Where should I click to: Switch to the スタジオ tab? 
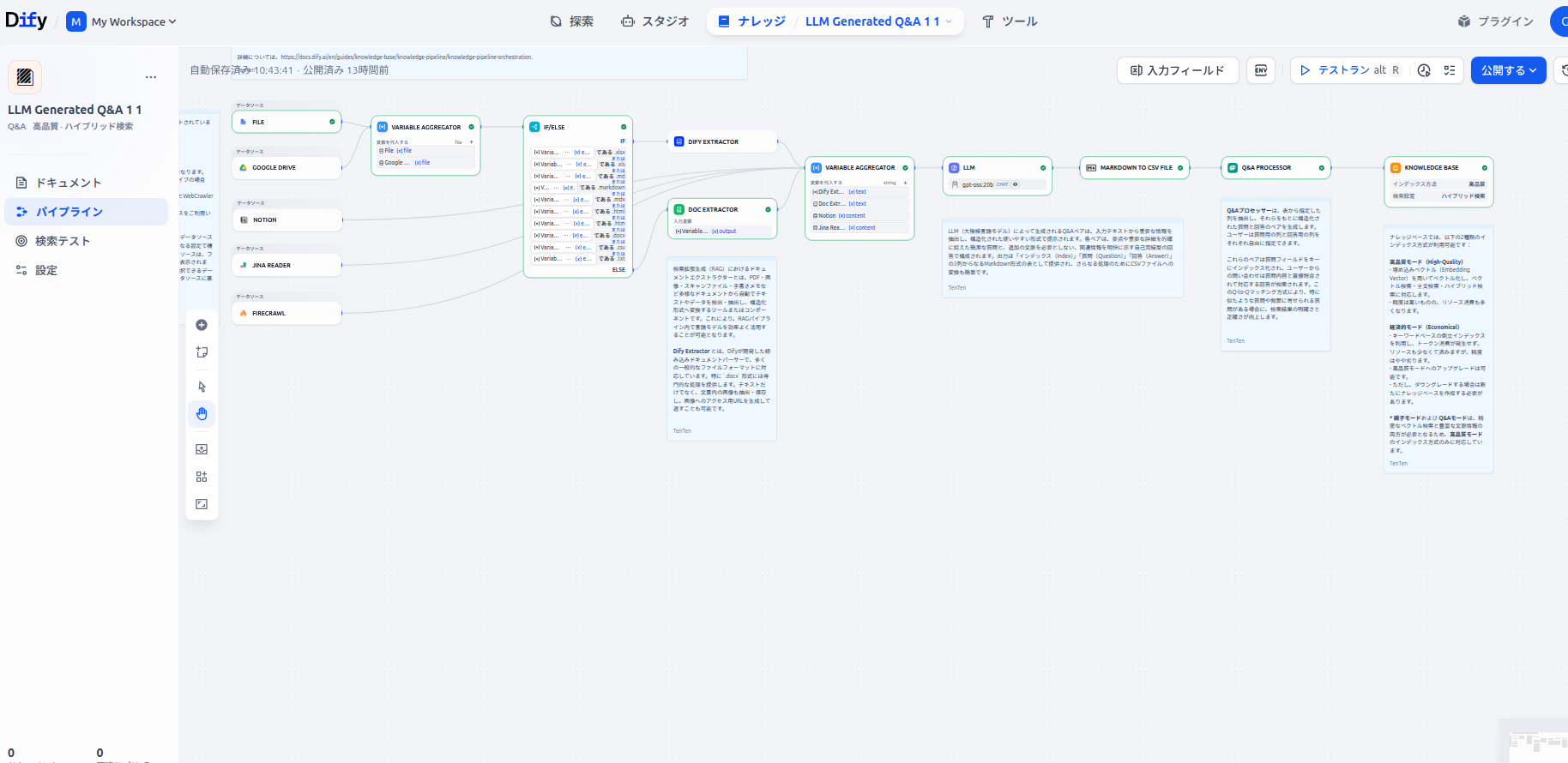(654, 21)
